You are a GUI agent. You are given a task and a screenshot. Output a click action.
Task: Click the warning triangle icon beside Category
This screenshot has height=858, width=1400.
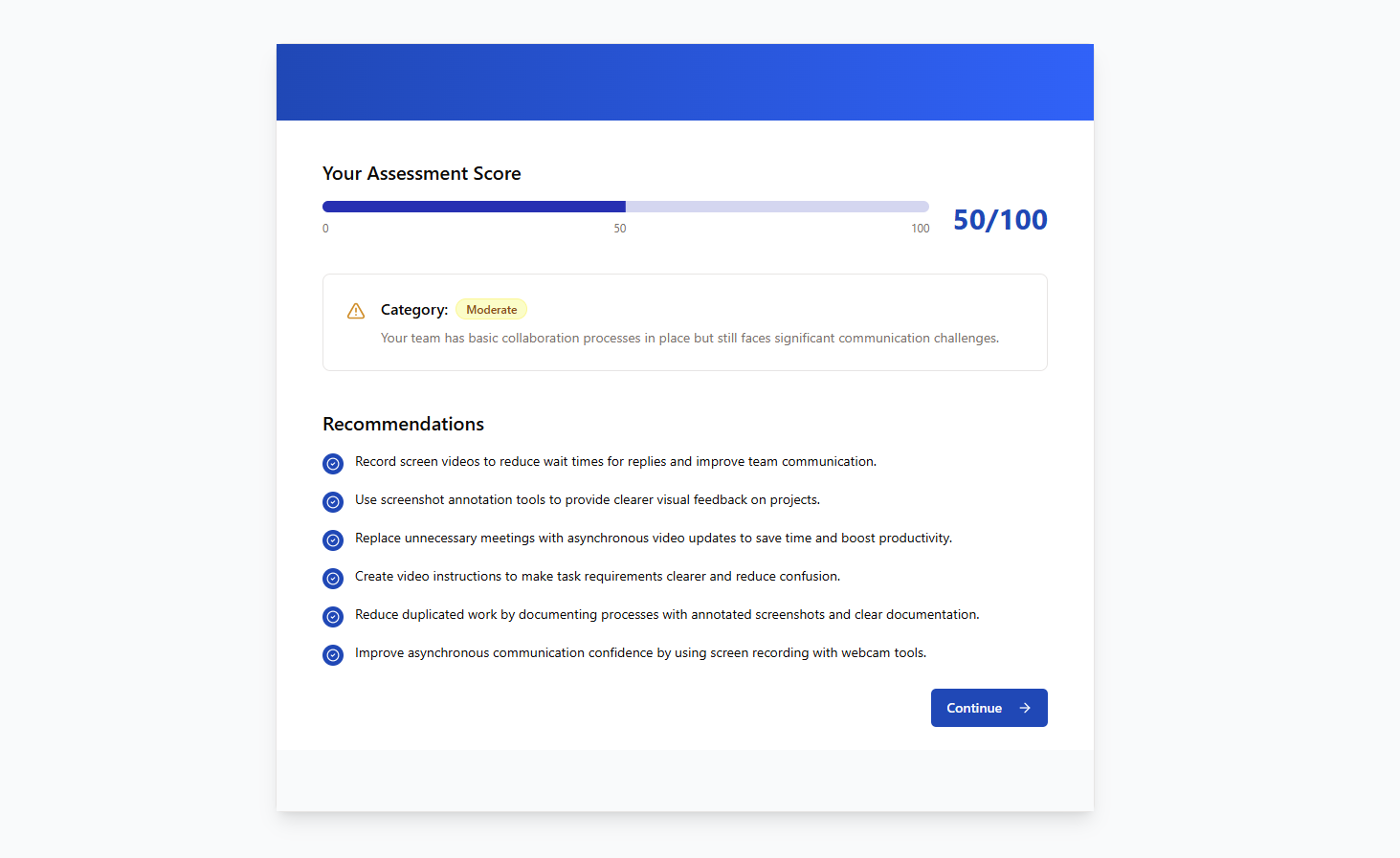click(355, 311)
